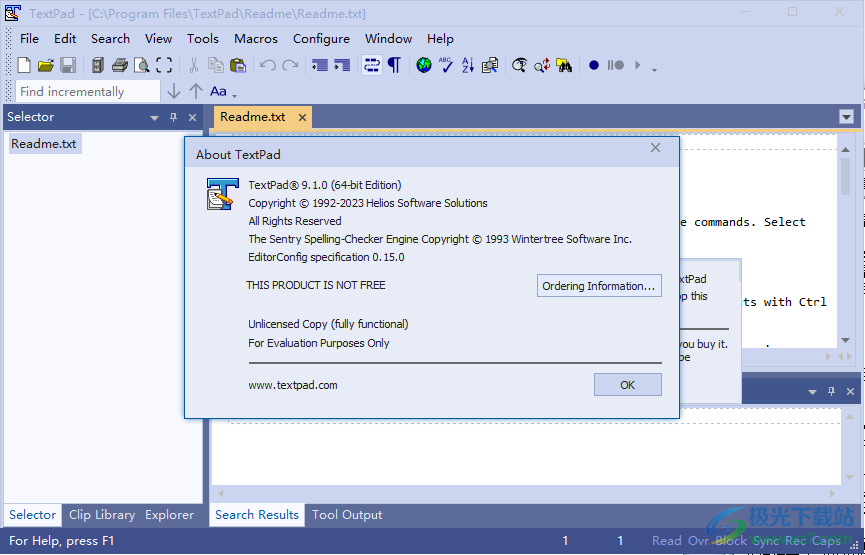The width and height of the screenshot is (865, 555).
Task: Start recording macro with the dot icon
Action: [594, 65]
